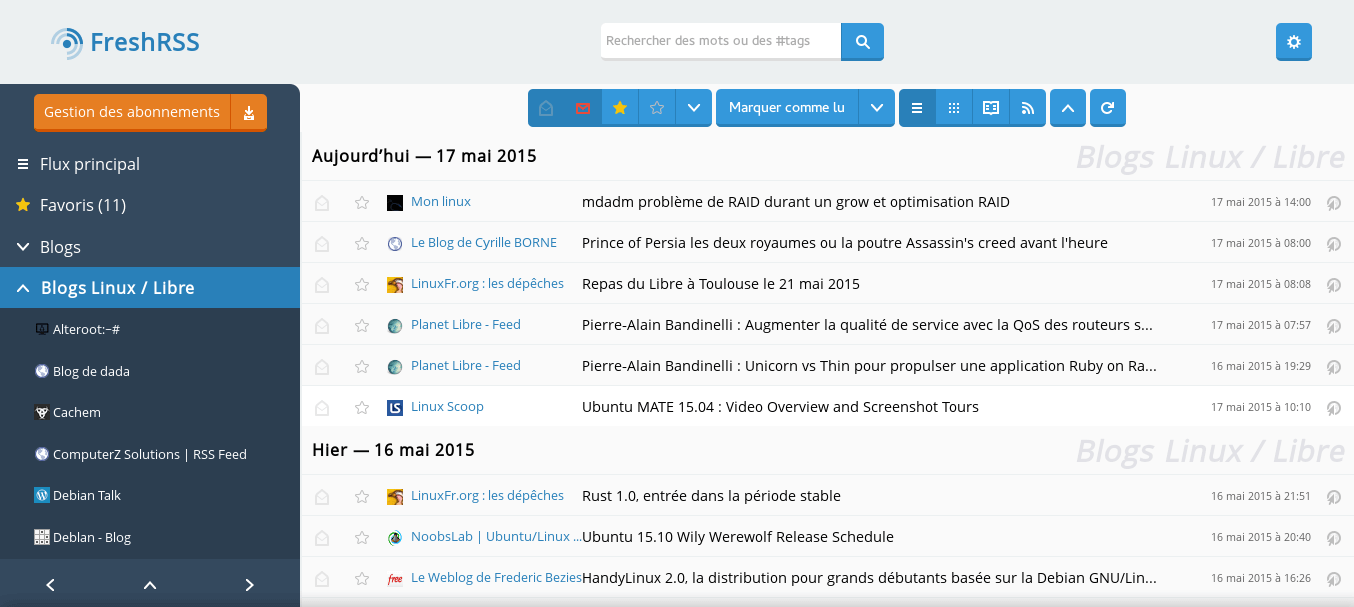Open external link icon for Ubuntu 15.10 article

click(x=1333, y=538)
